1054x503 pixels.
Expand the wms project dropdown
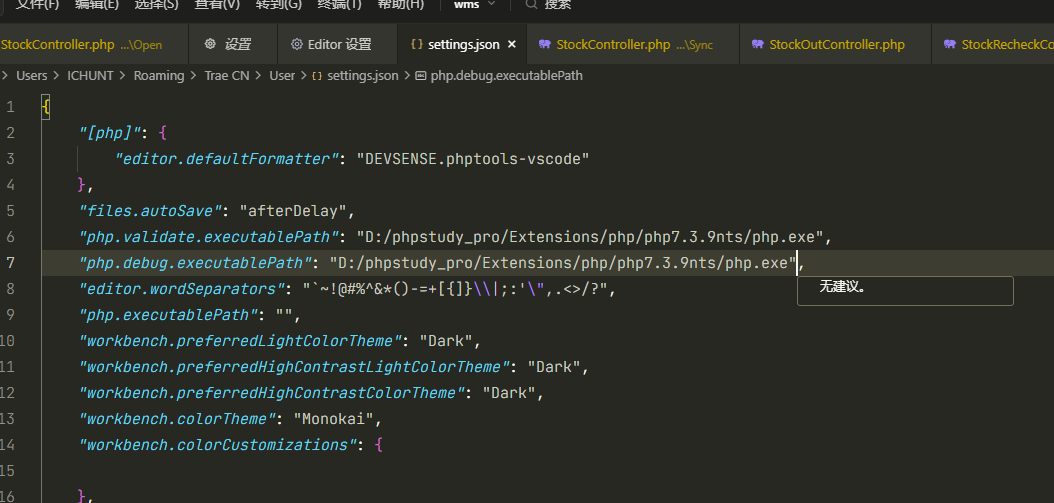click(475, 4)
